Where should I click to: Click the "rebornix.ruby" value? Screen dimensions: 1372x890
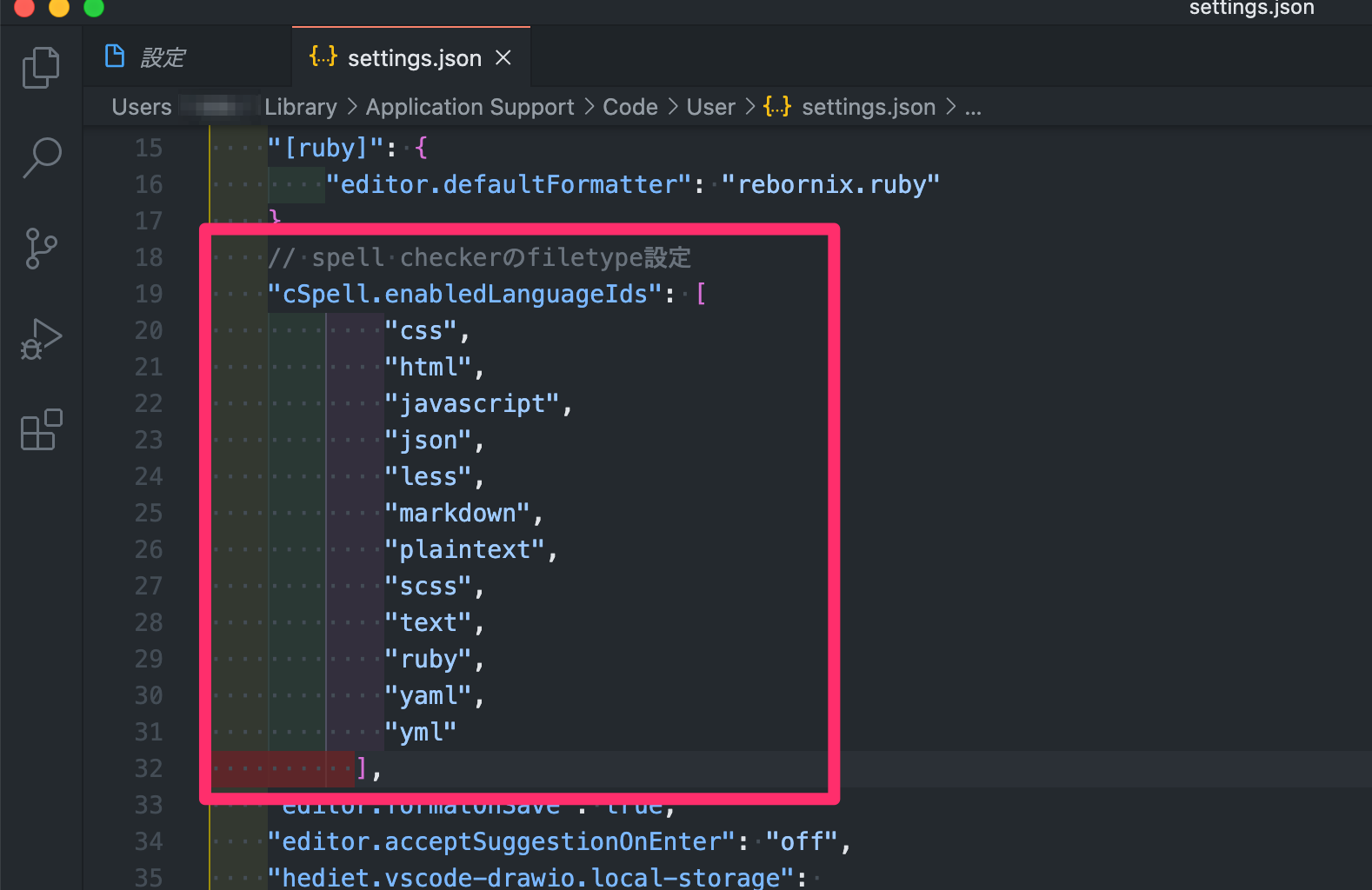pos(830,184)
